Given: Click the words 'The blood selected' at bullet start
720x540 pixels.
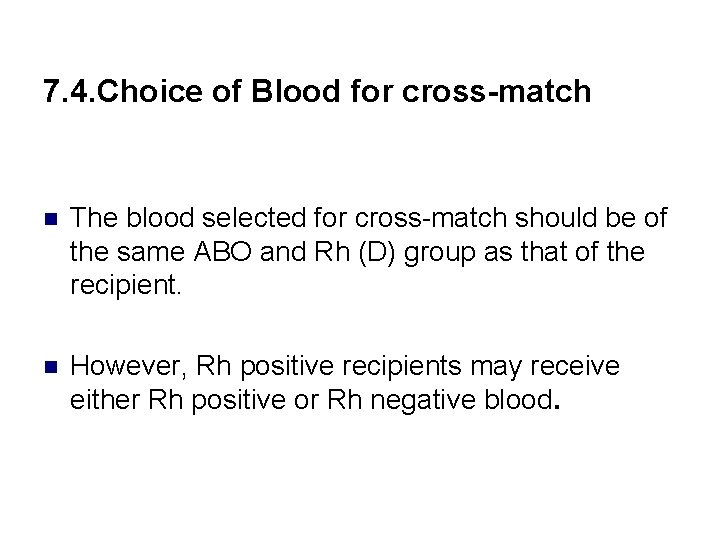Looking at the screenshot, I should (x=188, y=218).
